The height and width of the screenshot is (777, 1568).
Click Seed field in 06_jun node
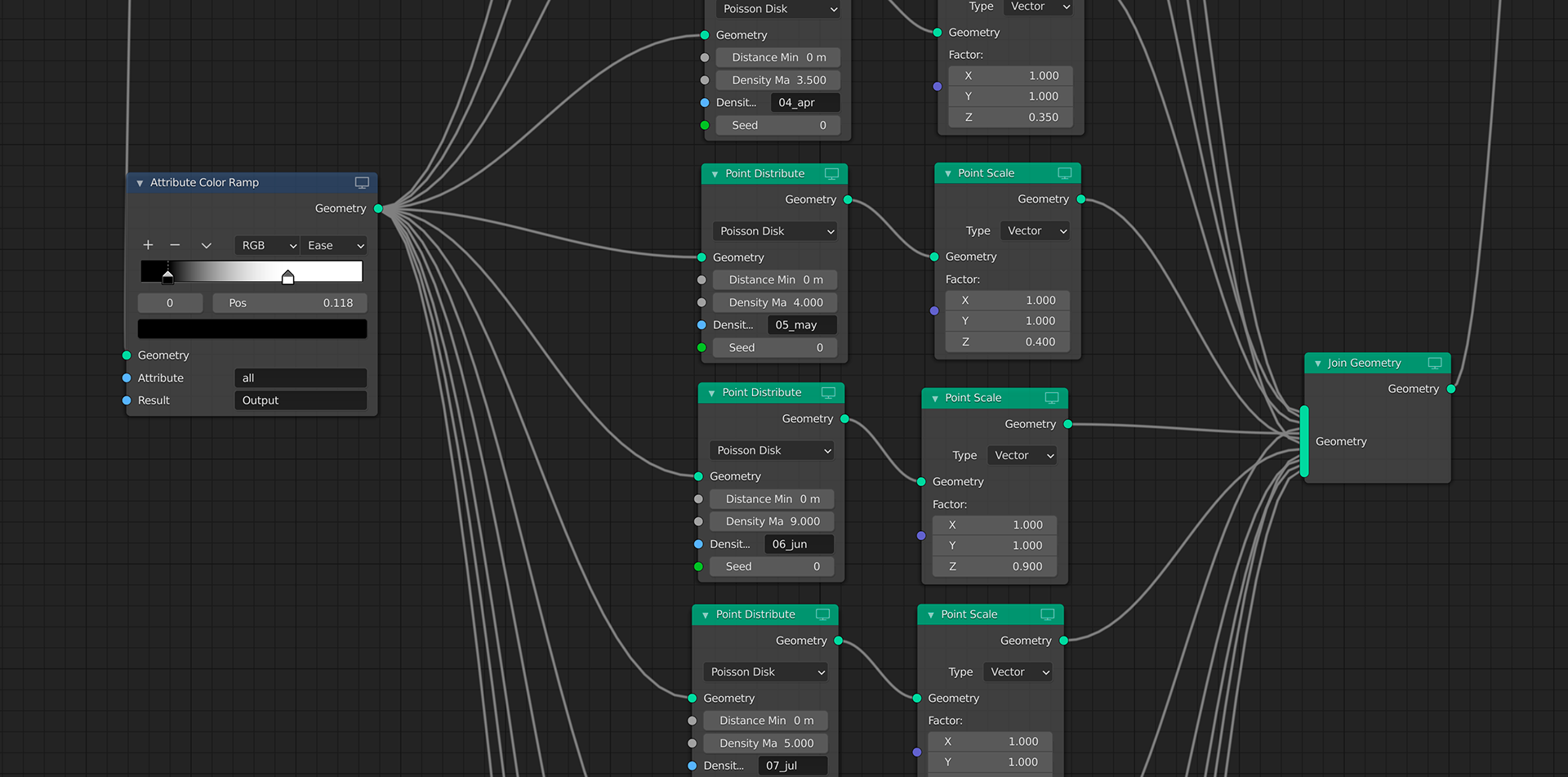[x=773, y=567]
